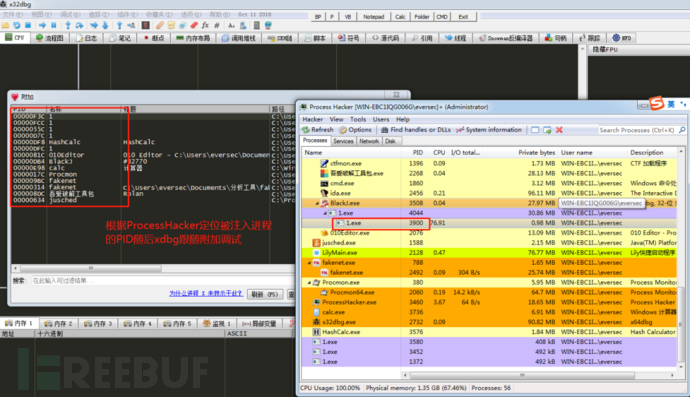This screenshot has height=397, width=690.
Task: Open System information in Process Hacker
Action: (489, 130)
